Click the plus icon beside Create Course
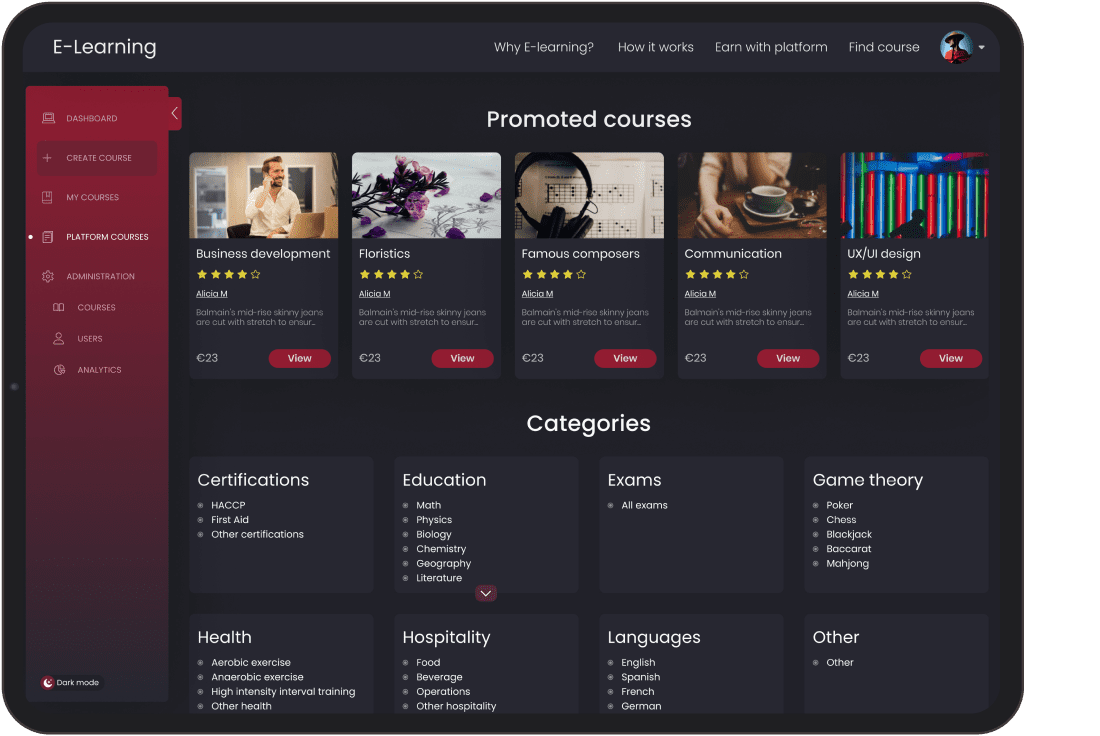Image resolution: width=1100 pixels, height=736 pixels. [48, 158]
